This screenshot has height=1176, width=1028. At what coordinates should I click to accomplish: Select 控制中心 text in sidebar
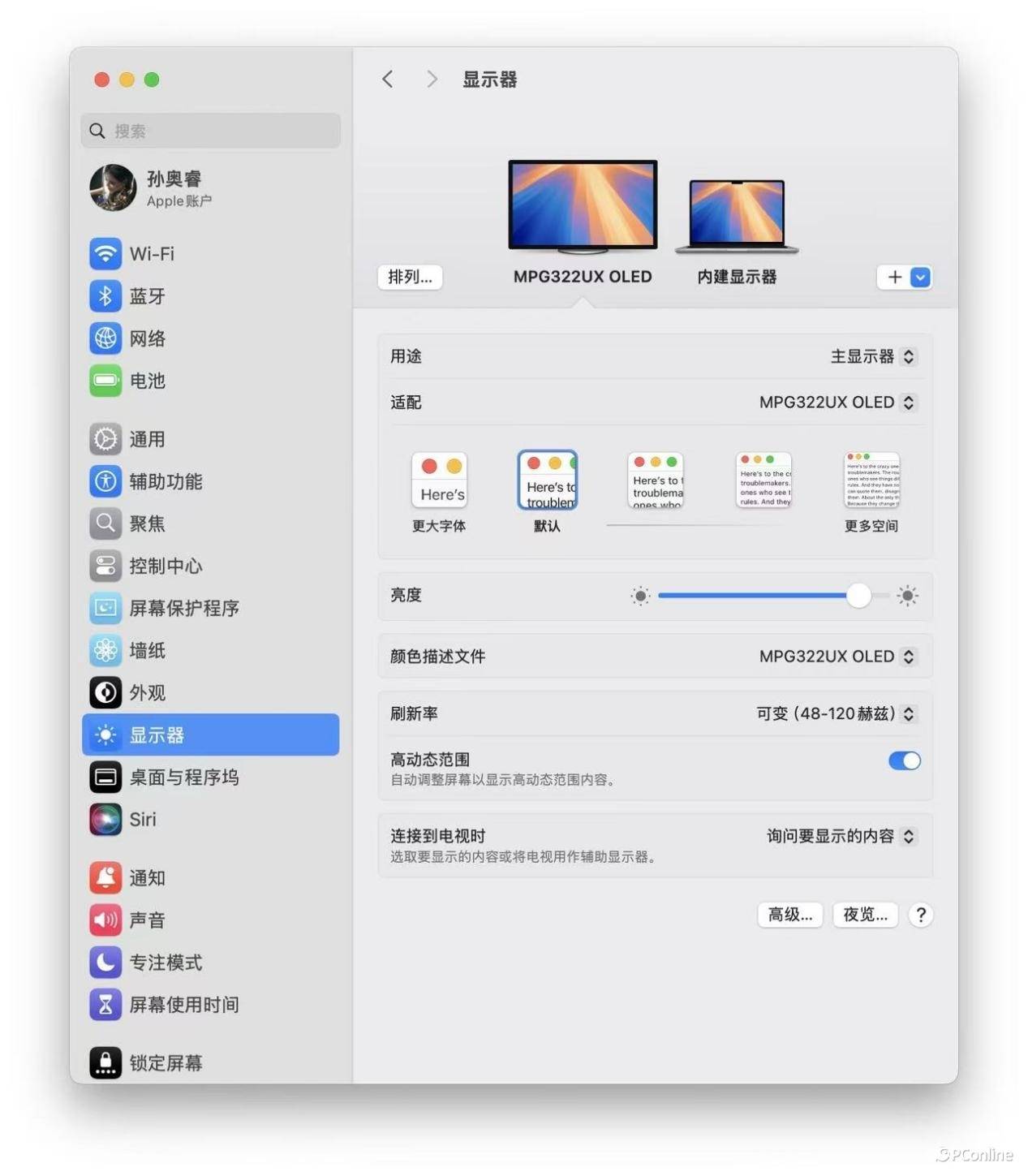166,566
